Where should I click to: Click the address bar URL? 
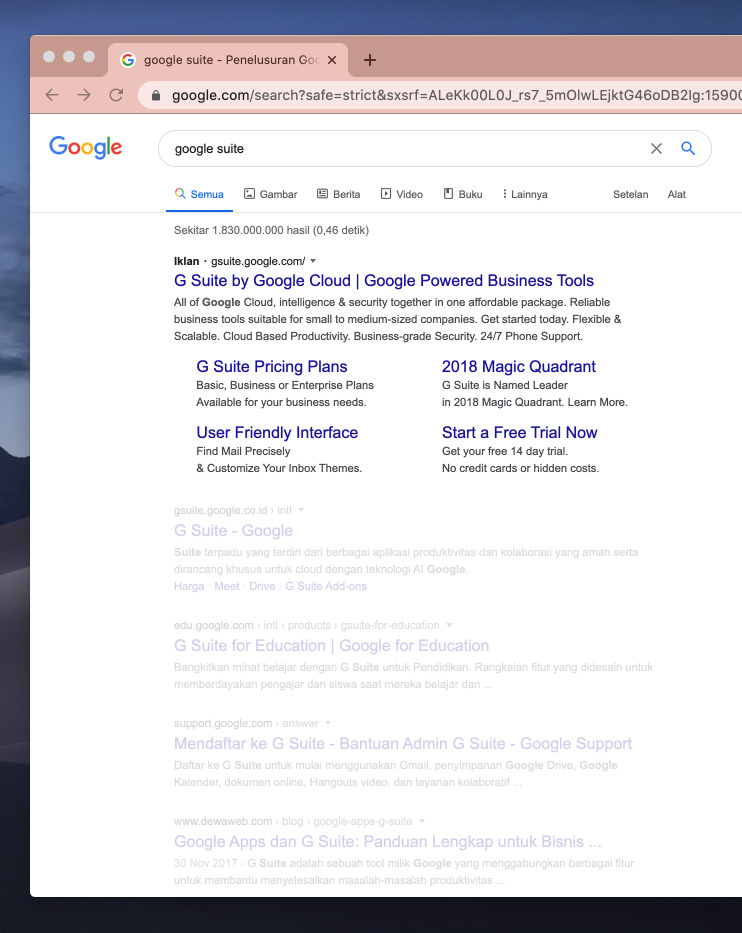click(x=456, y=95)
